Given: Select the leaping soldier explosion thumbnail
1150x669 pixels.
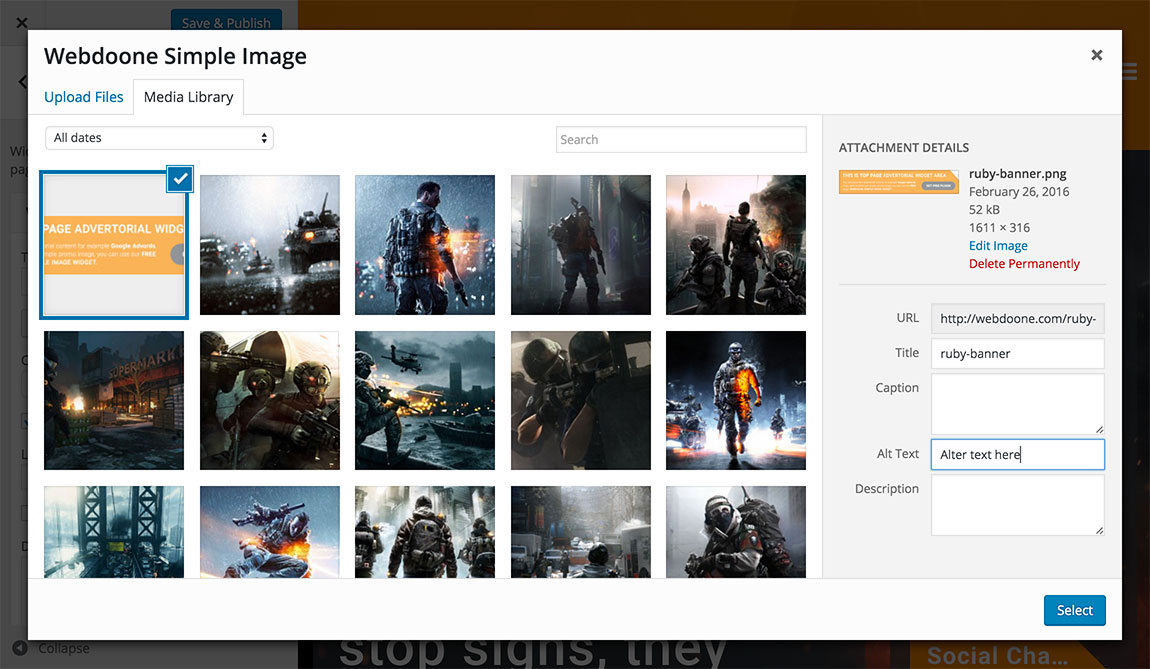Looking at the screenshot, I should (x=270, y=532).
